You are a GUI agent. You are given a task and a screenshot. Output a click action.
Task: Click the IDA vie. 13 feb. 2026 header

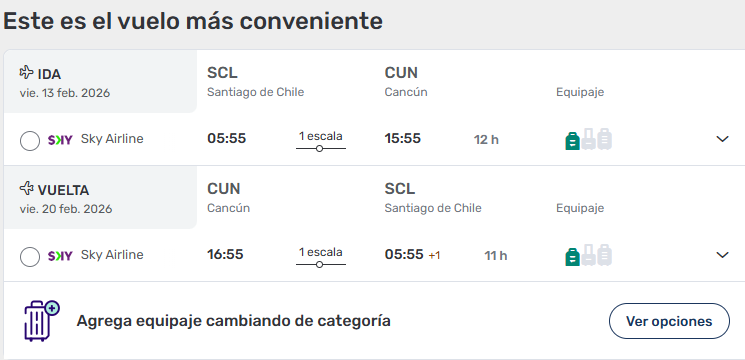[x=65, y=83]
